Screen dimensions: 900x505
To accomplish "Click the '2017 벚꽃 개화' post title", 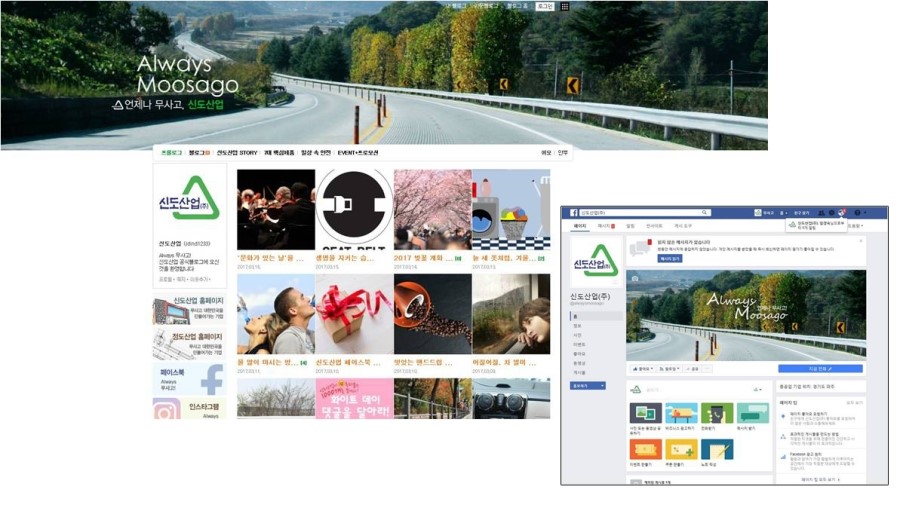I will coord(423,258).
